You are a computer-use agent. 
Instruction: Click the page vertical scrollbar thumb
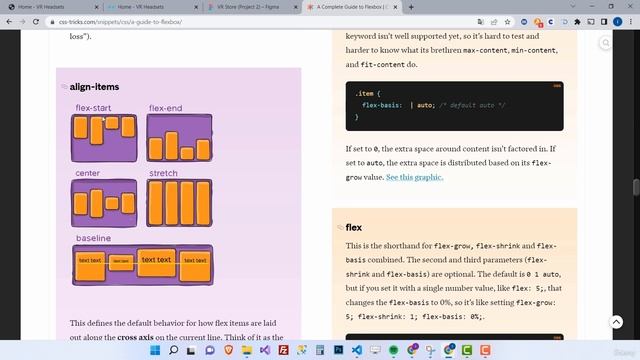click(x=636, y=187)
